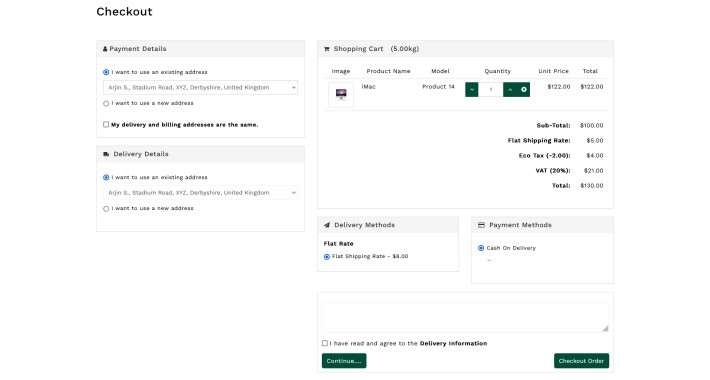This screenshot has height=380, width=710.
Task: Check delivery and billing addresses are the same
Action: (106, 125)
